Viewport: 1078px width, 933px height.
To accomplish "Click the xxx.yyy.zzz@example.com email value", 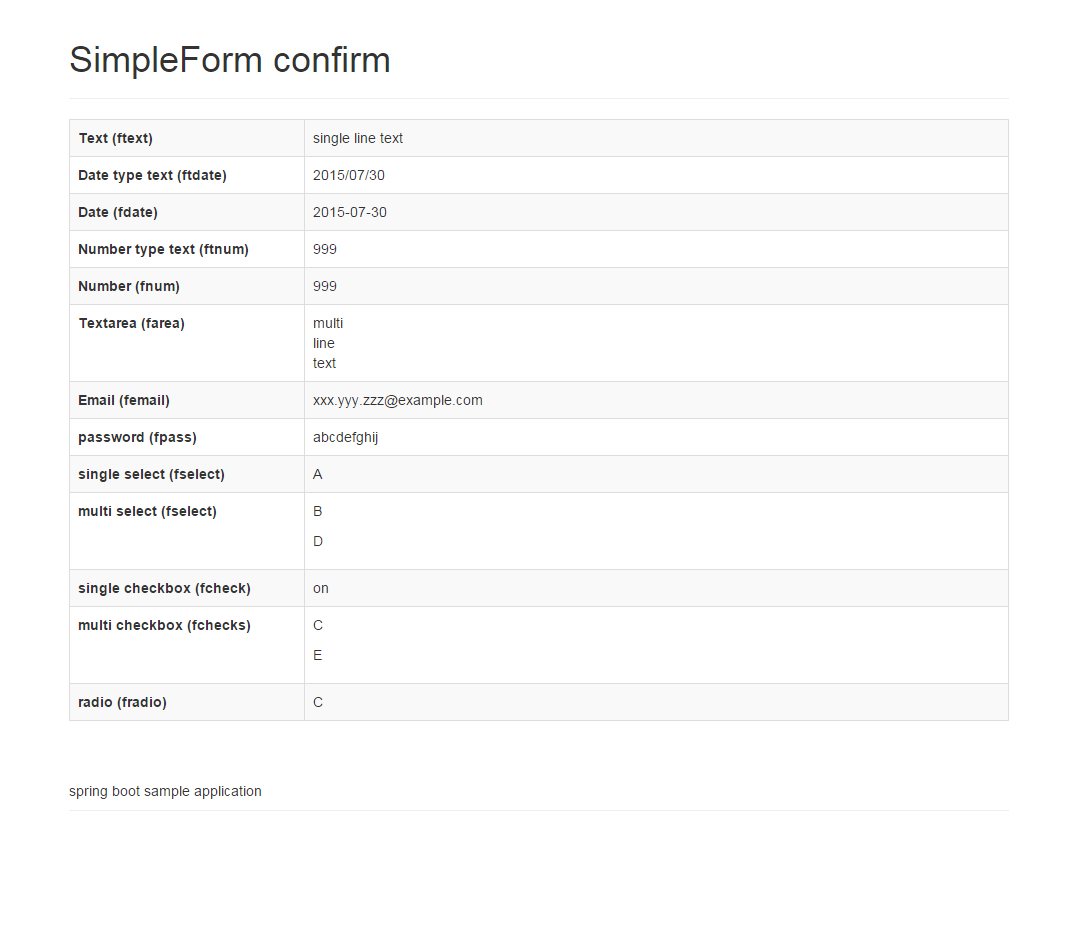I will 397,400.
